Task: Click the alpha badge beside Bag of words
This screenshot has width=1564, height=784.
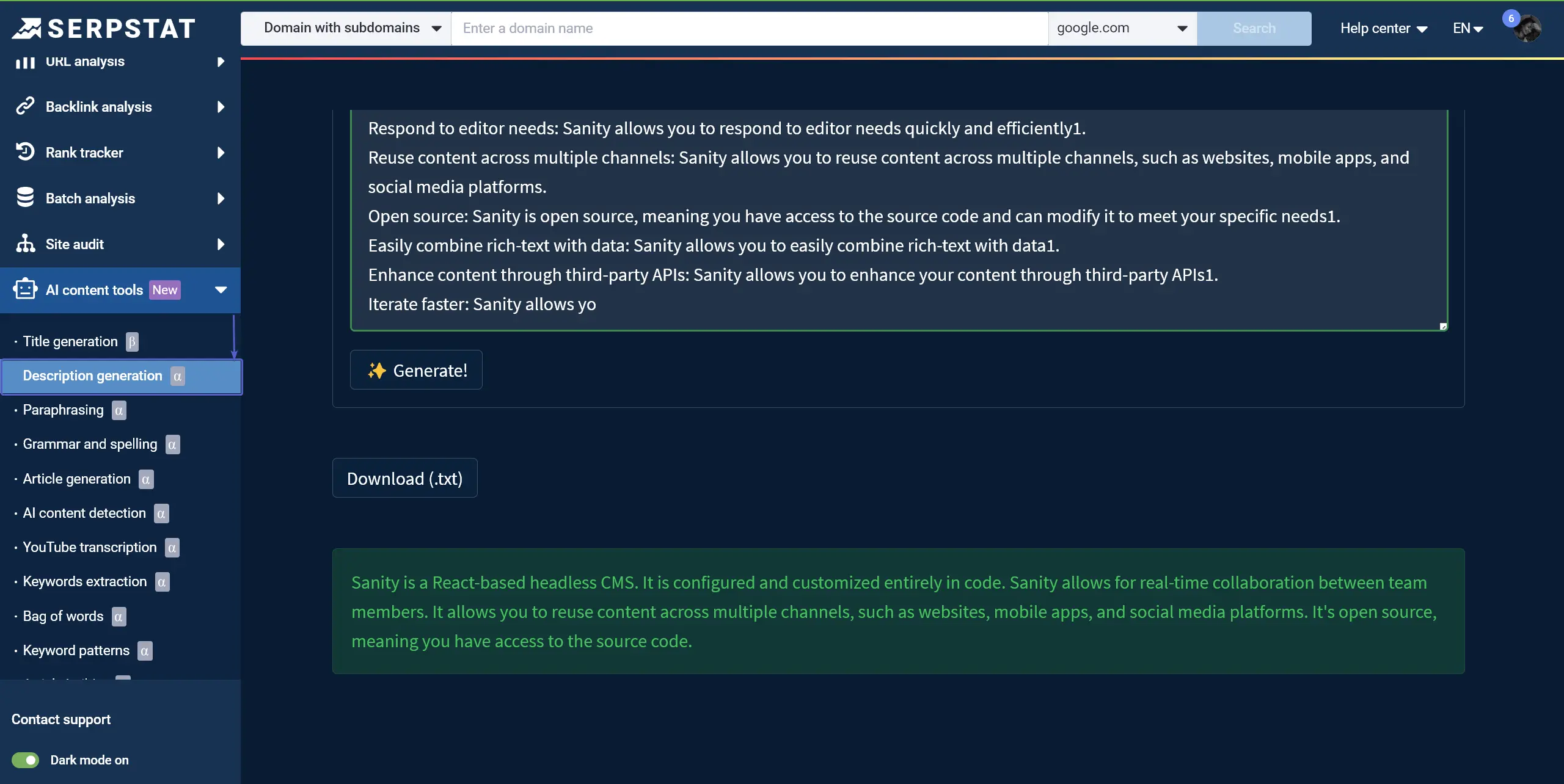Action: pyautogui.click(x=119, y=617)
